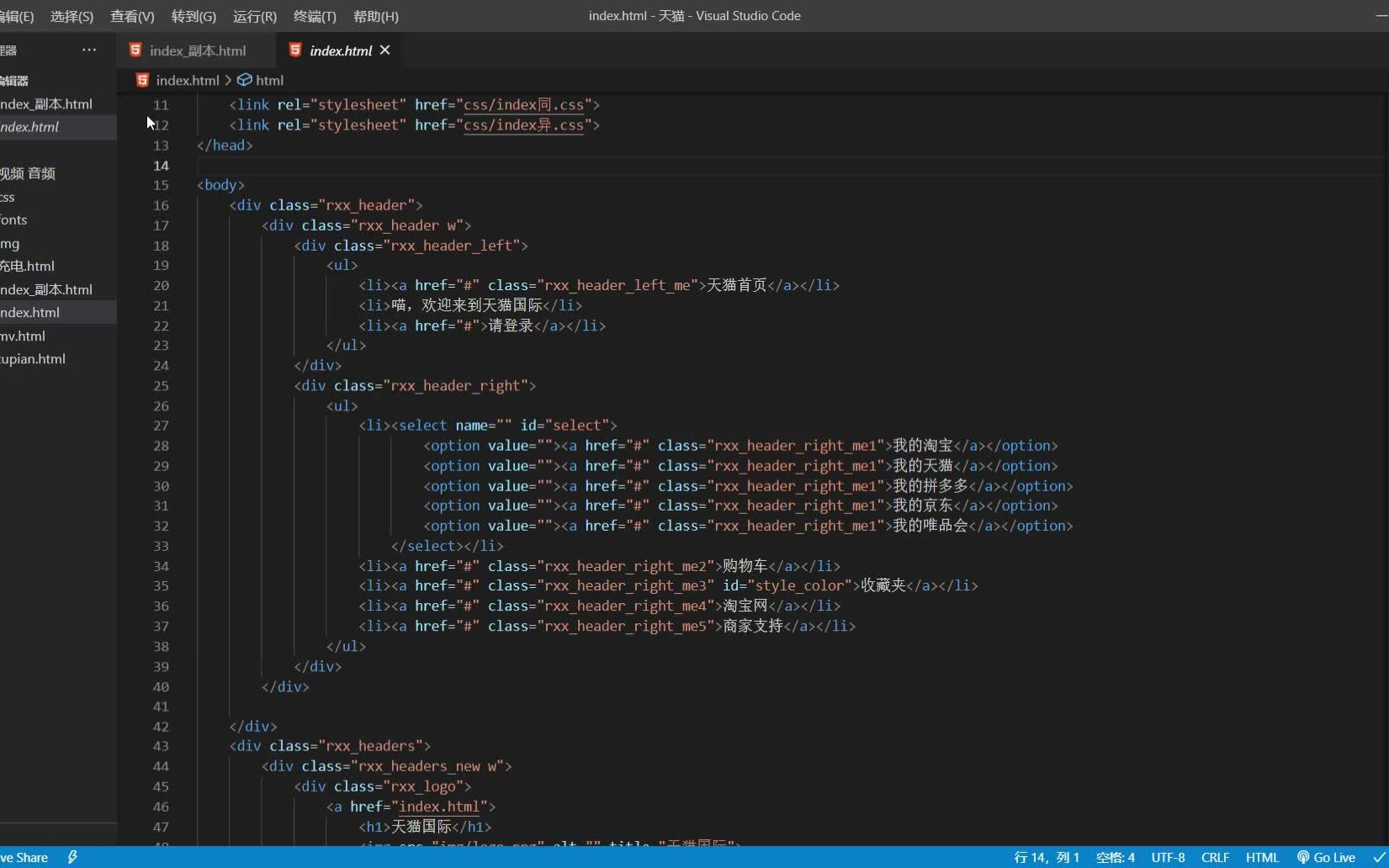Click 我的淘宝 option text
Screen dimensions: 1389x868
pos(922,446)
